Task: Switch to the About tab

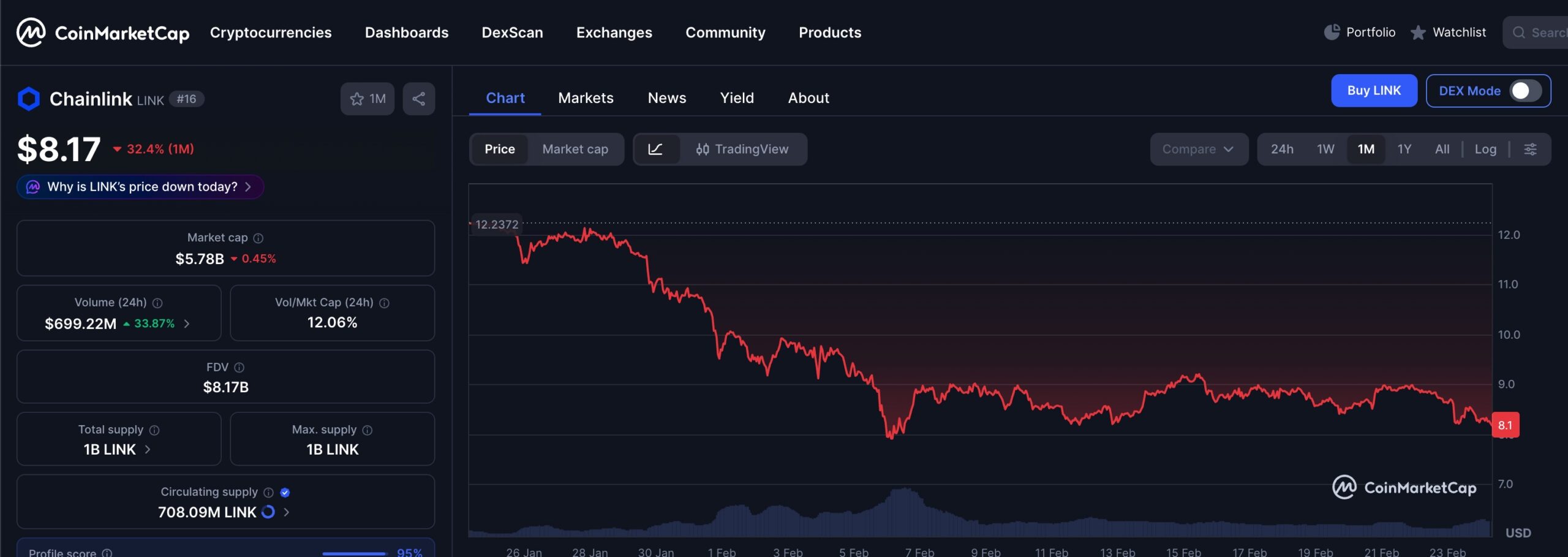Action: coord(809,98)
